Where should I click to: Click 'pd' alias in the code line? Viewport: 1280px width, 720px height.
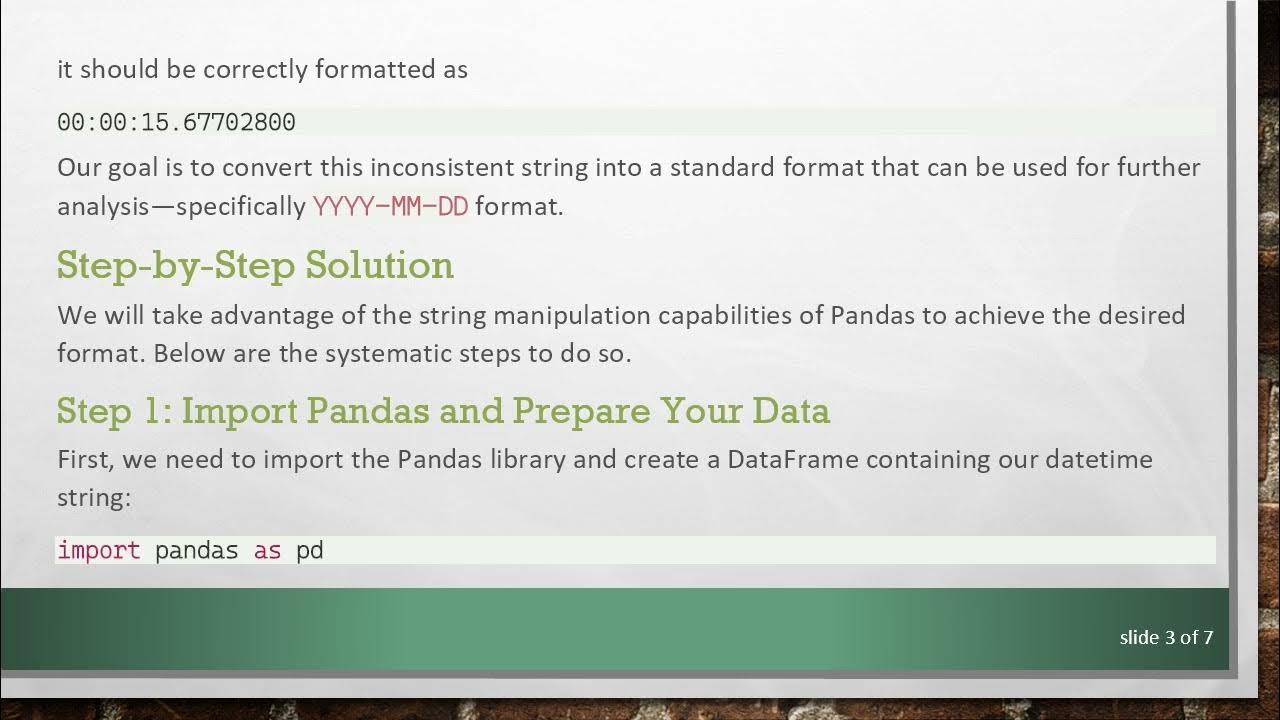[x=309, y=550]
